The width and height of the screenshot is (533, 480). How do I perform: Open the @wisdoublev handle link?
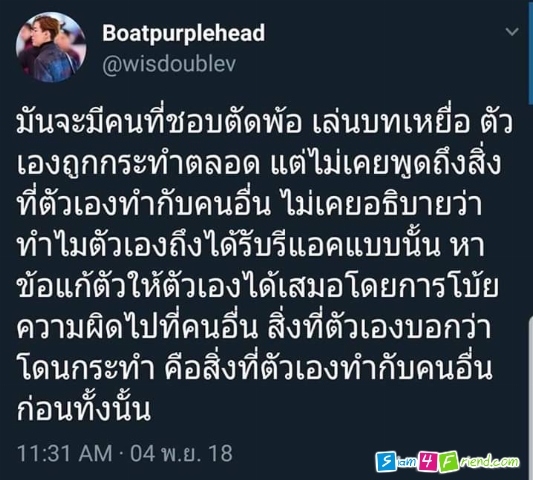tap(169, 64)
